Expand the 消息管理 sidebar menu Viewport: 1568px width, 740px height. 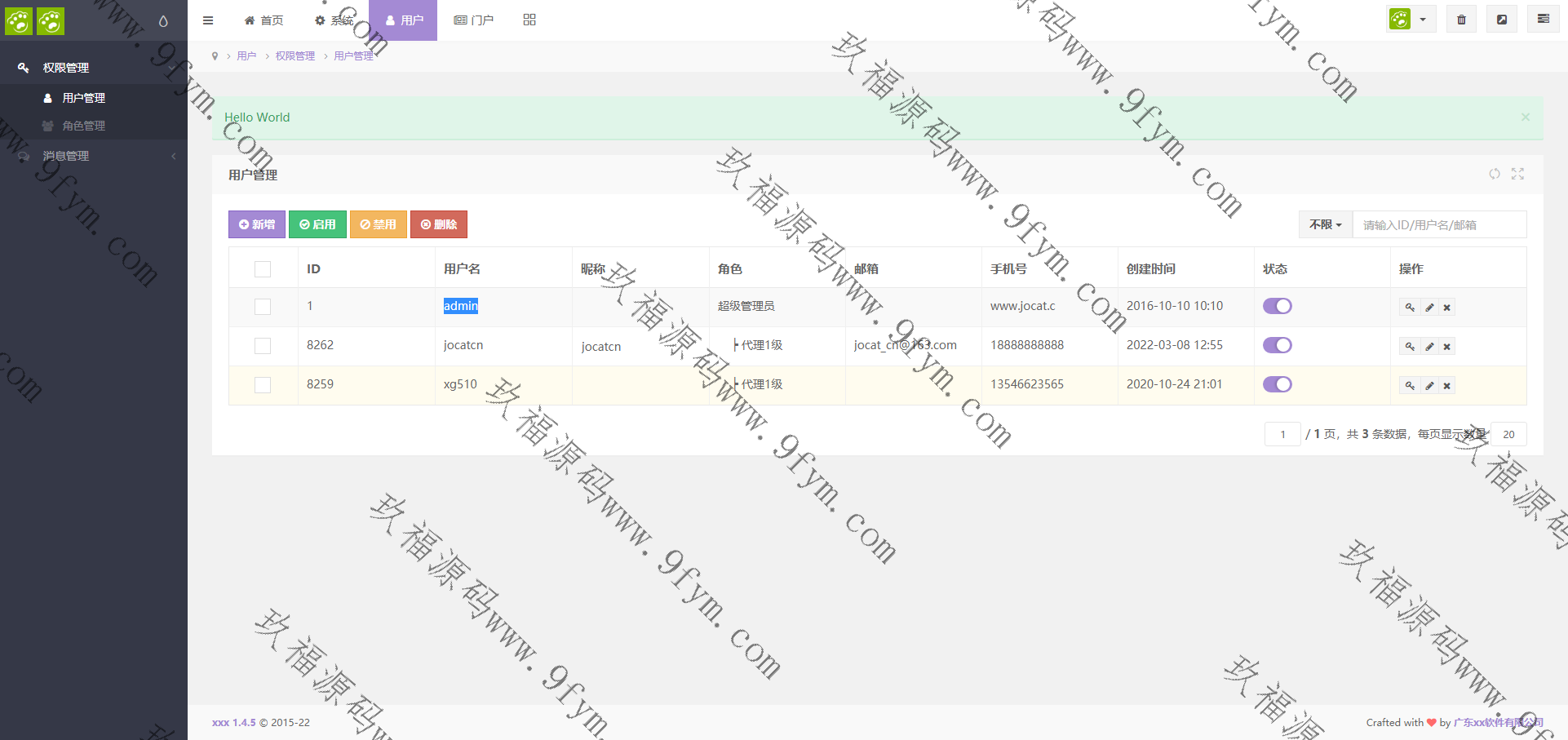tap(94, 156)
